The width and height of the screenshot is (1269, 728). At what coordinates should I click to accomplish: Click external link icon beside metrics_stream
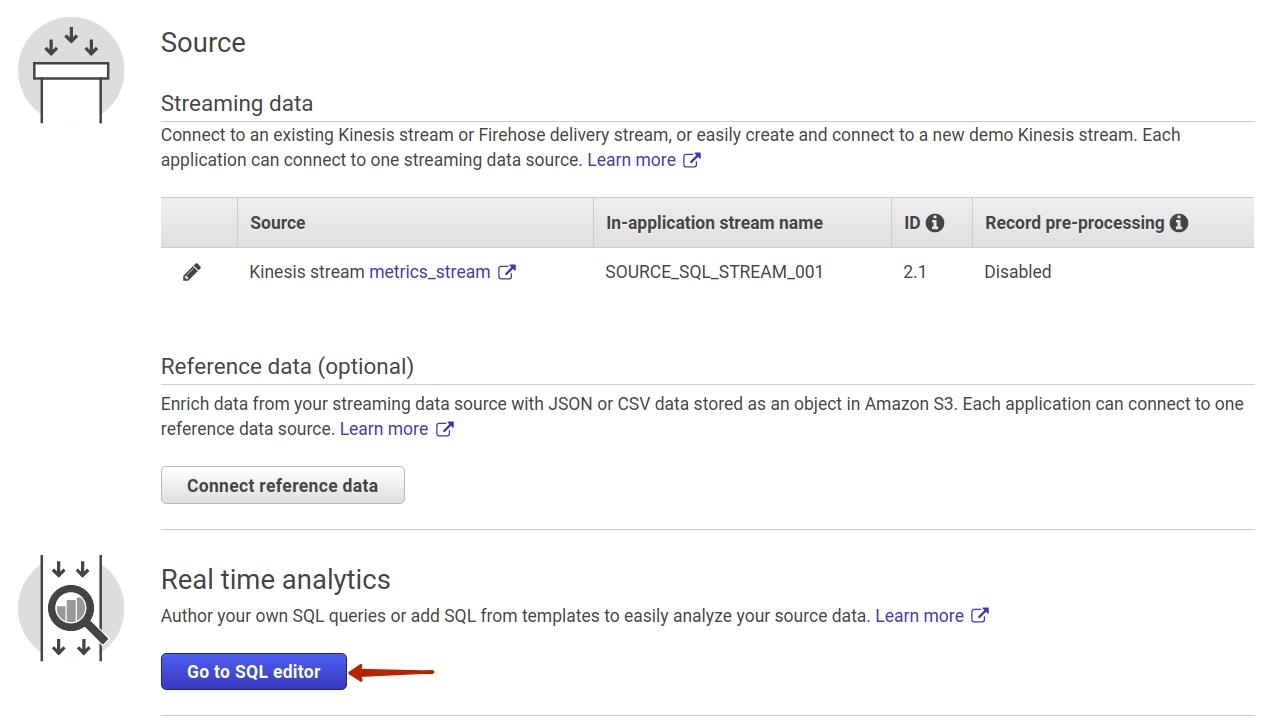click(507, 272)
